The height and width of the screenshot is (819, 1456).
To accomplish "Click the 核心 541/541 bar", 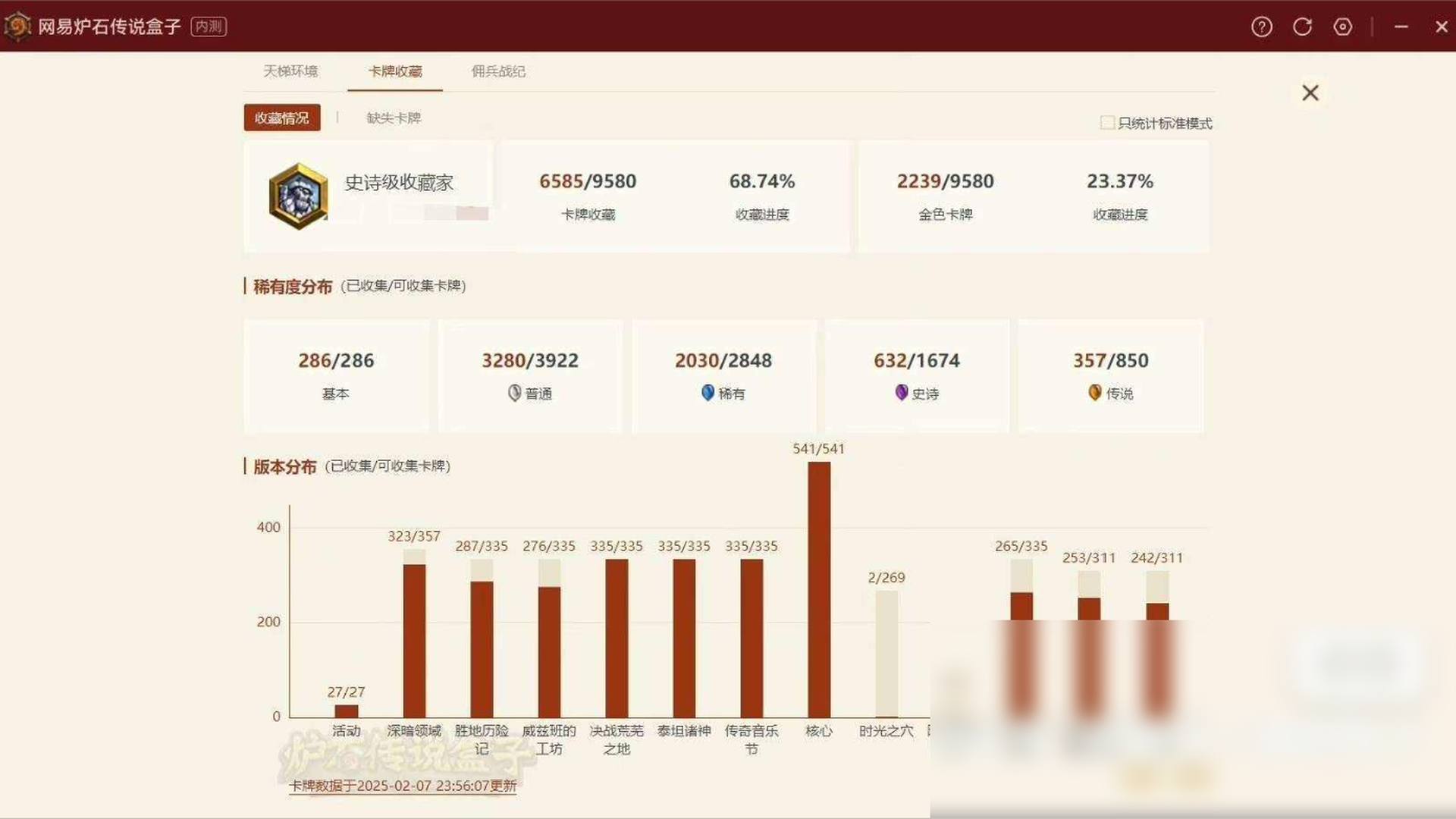I will [x=818, y=589].
